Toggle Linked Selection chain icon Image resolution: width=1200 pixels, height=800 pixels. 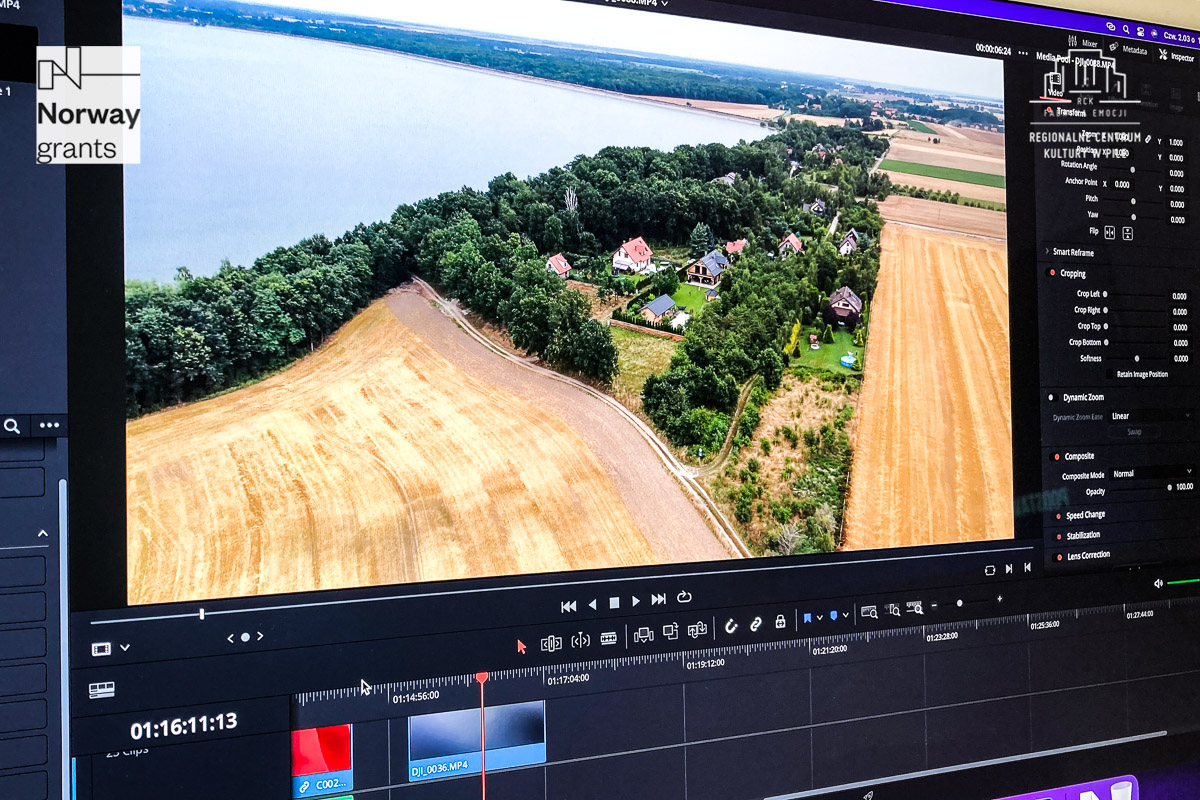(756, 624)
